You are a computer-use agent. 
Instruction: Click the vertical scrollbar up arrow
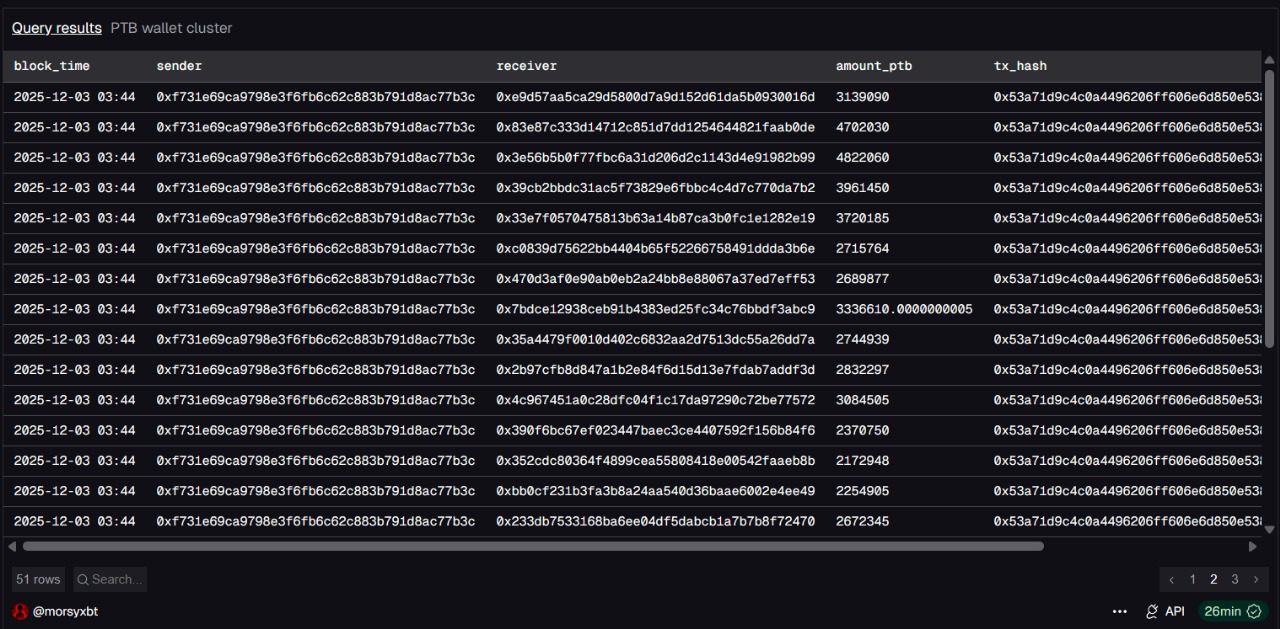pos(1270,59)
